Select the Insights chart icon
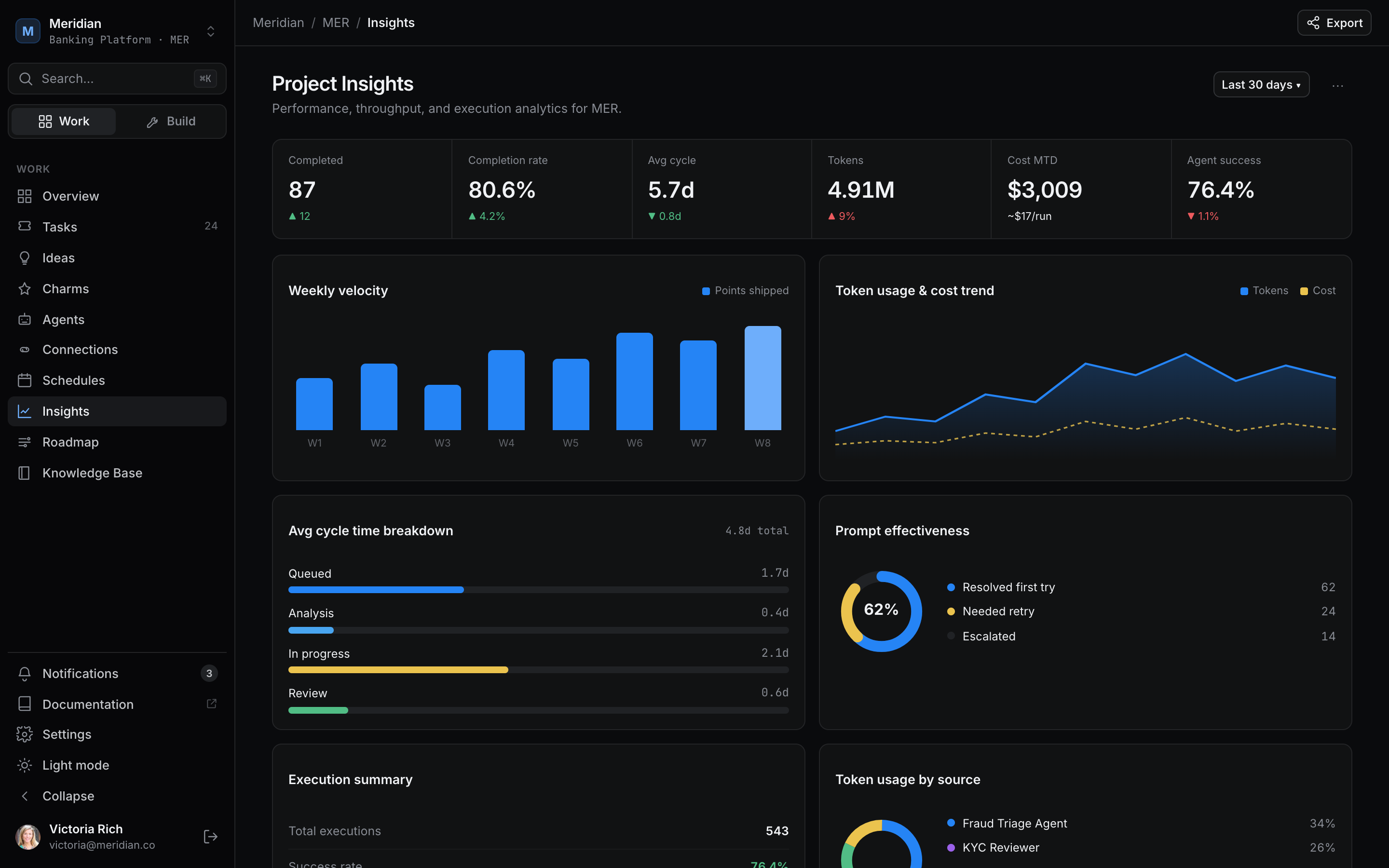The width and height of the screenshot is (1389, 868). coord(24,411)
